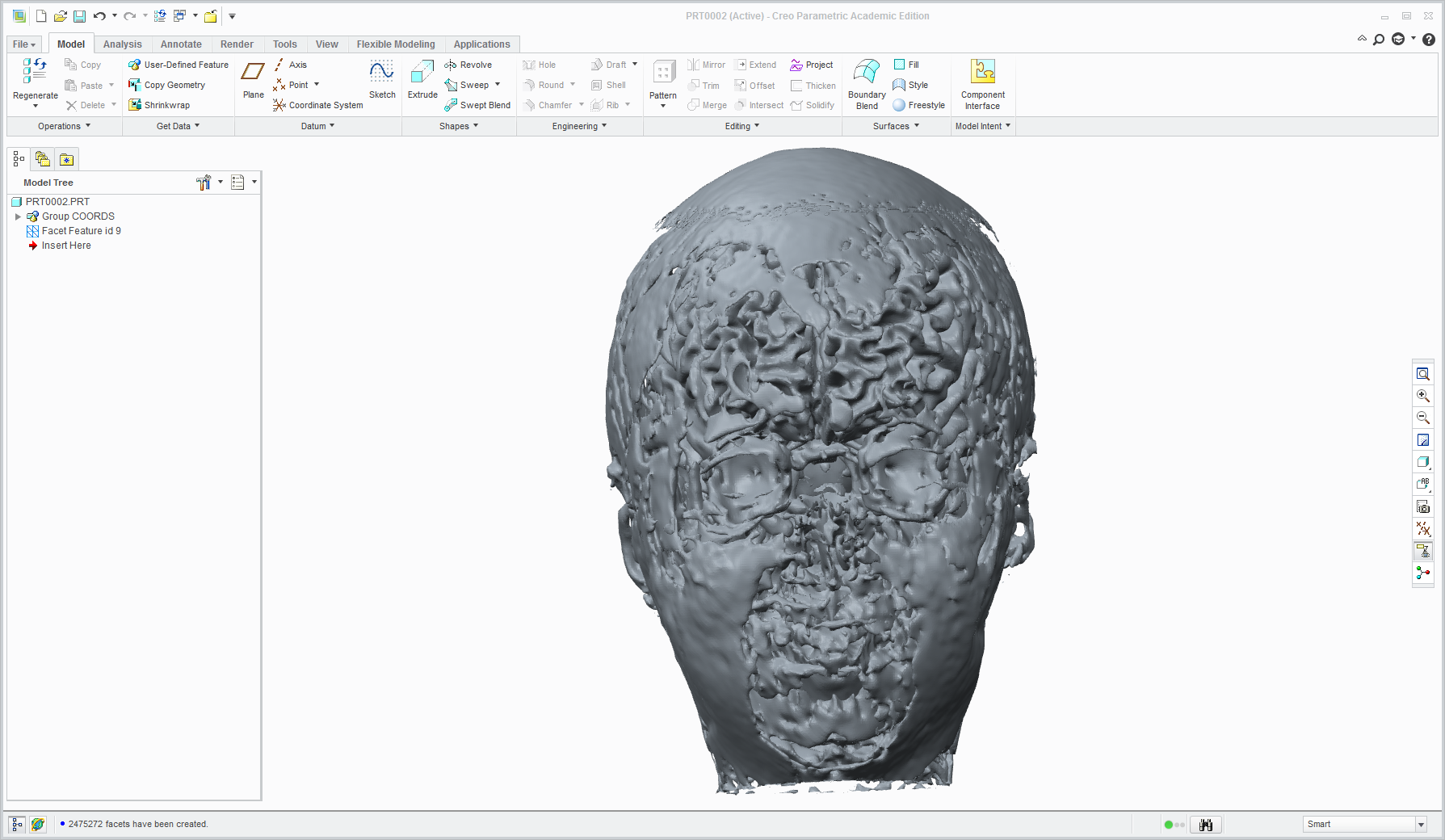
Task: Select the Extrude tool
Action: coord(422,73)
